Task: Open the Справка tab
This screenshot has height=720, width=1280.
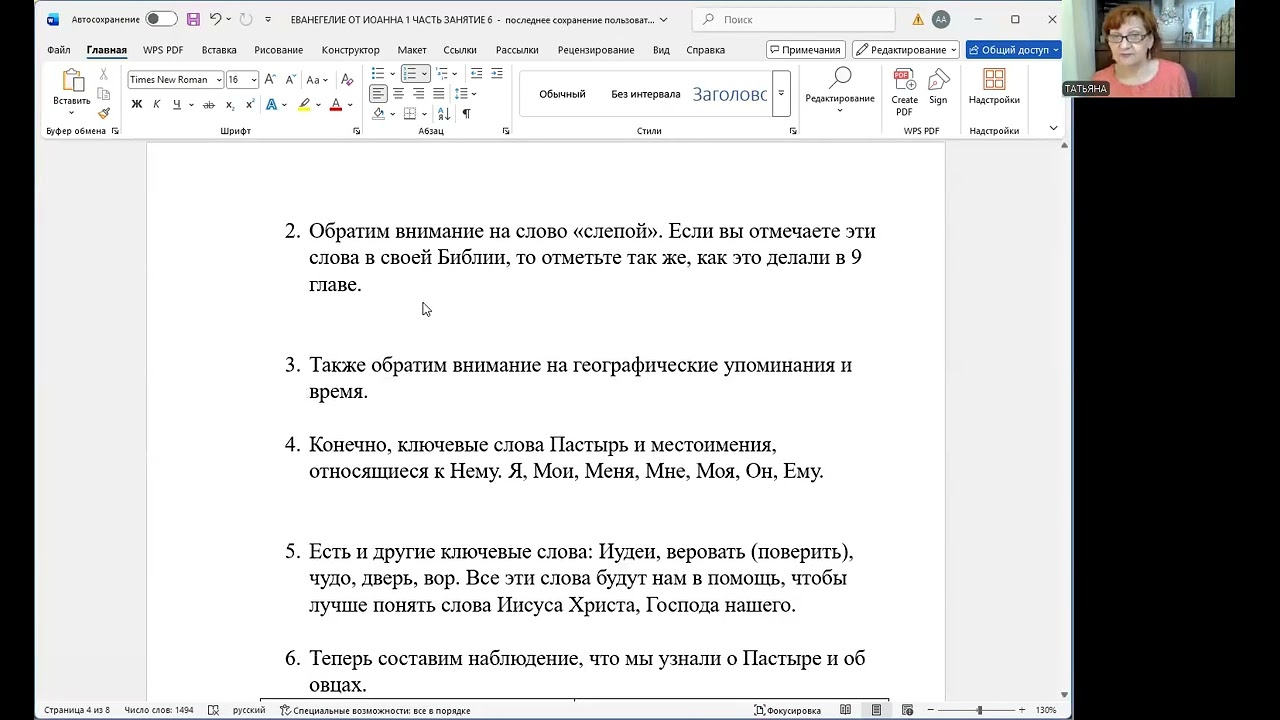Action: point(706,50)
